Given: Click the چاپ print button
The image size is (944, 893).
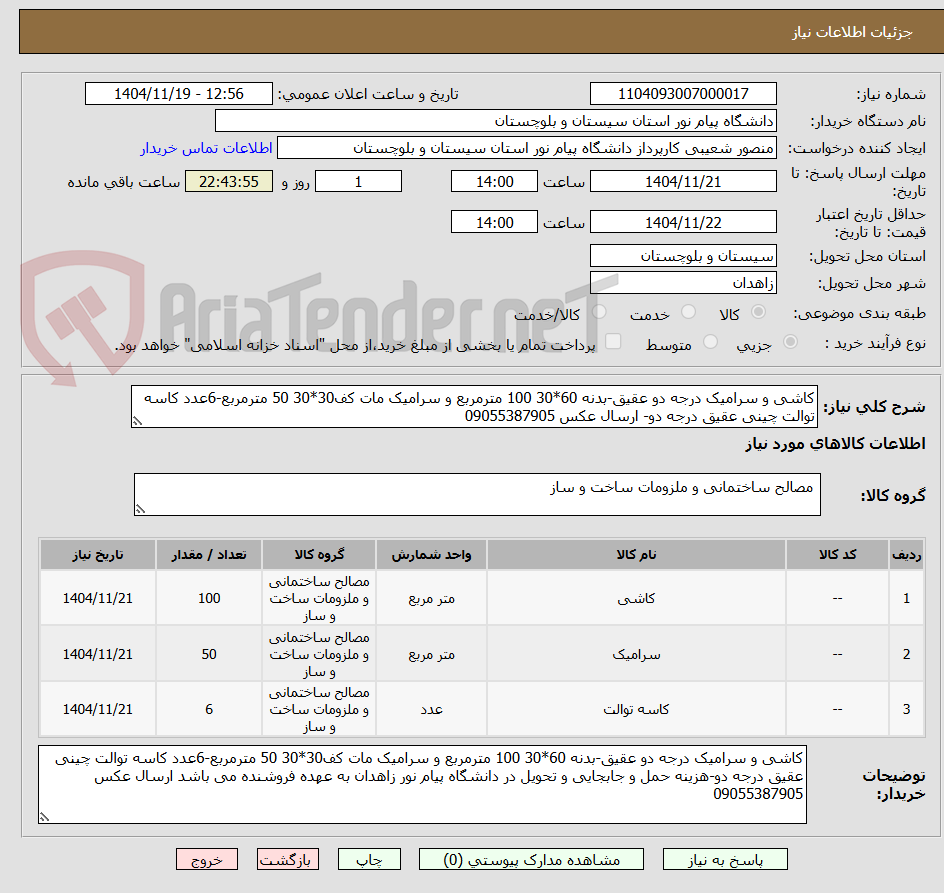Looking at the screenshot, I should pyautogui.click(x=369, y=859).
